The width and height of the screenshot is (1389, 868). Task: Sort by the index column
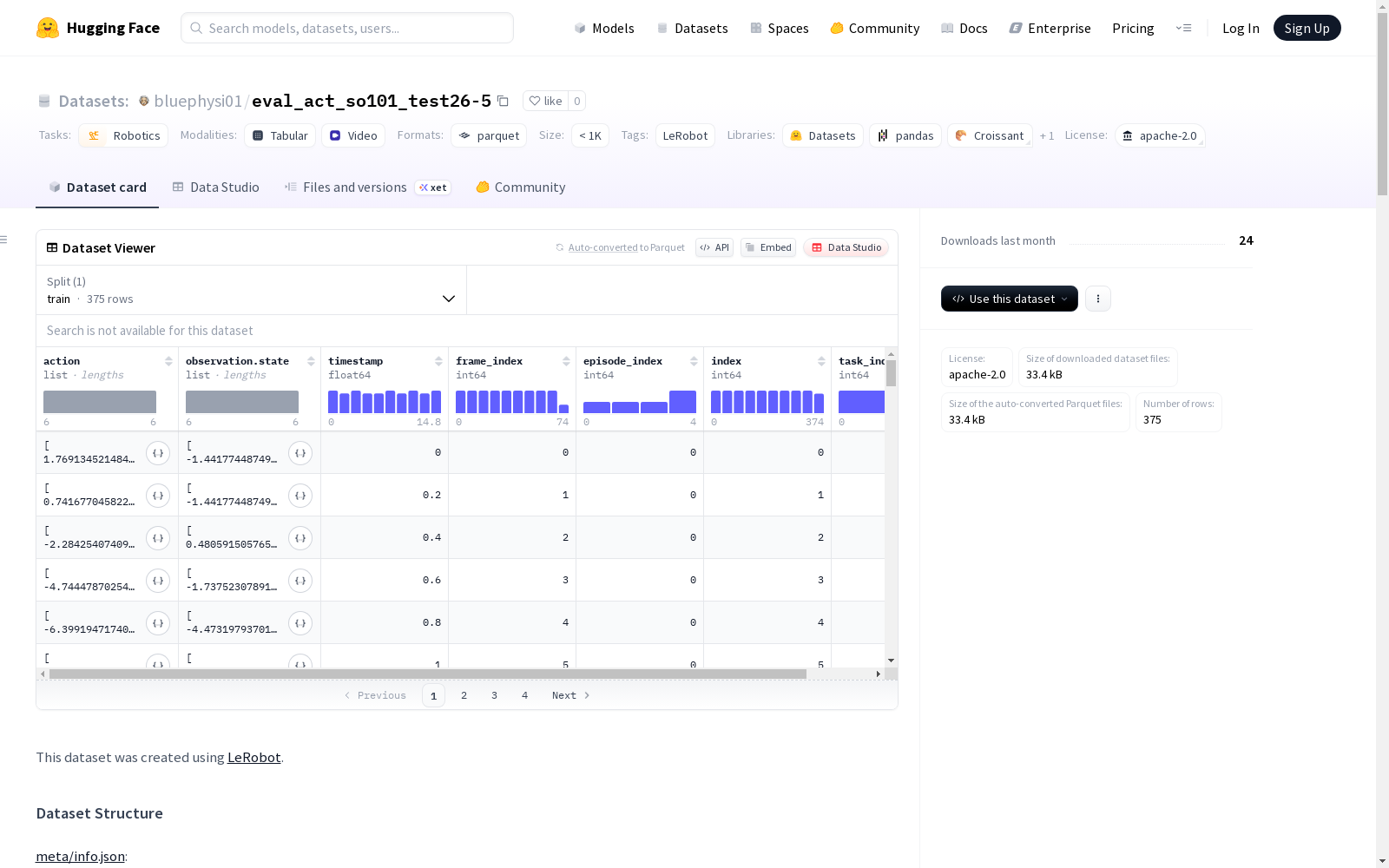(x=821, y=361)
